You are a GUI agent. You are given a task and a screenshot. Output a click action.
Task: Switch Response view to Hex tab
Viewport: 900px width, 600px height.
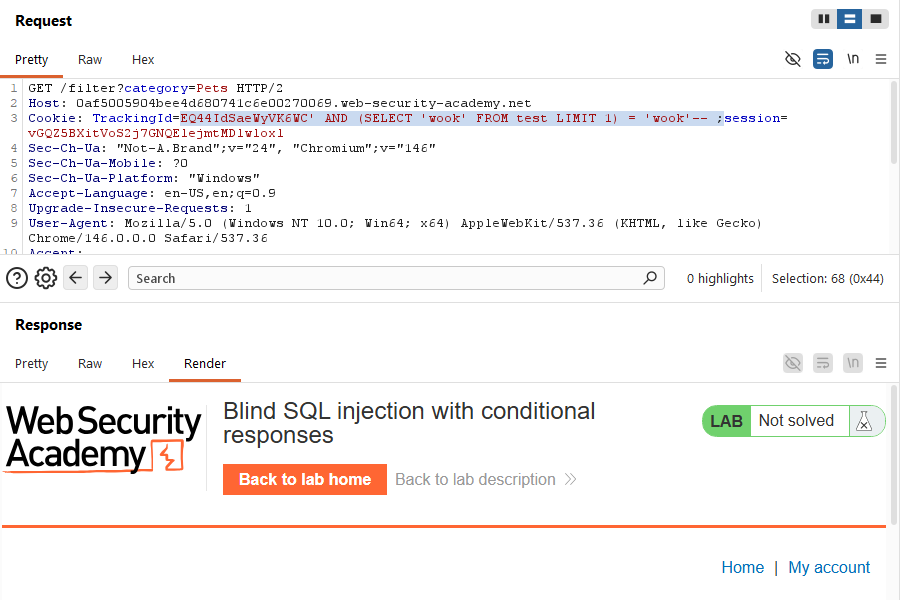(143, 363)
